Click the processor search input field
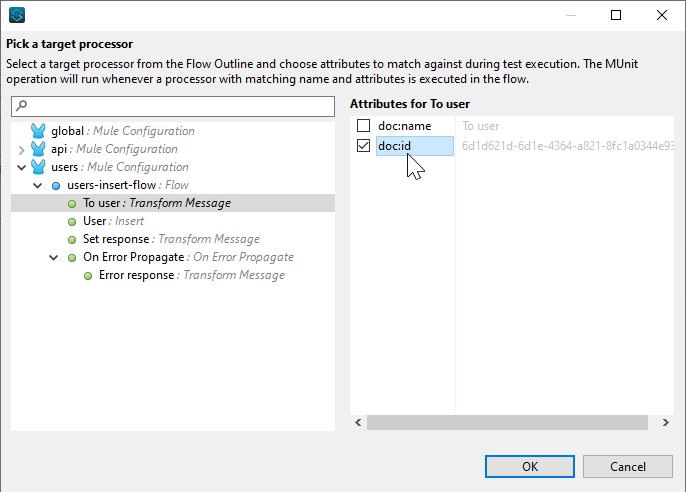Viewport: 686px width, 492px height. [173, 106]
